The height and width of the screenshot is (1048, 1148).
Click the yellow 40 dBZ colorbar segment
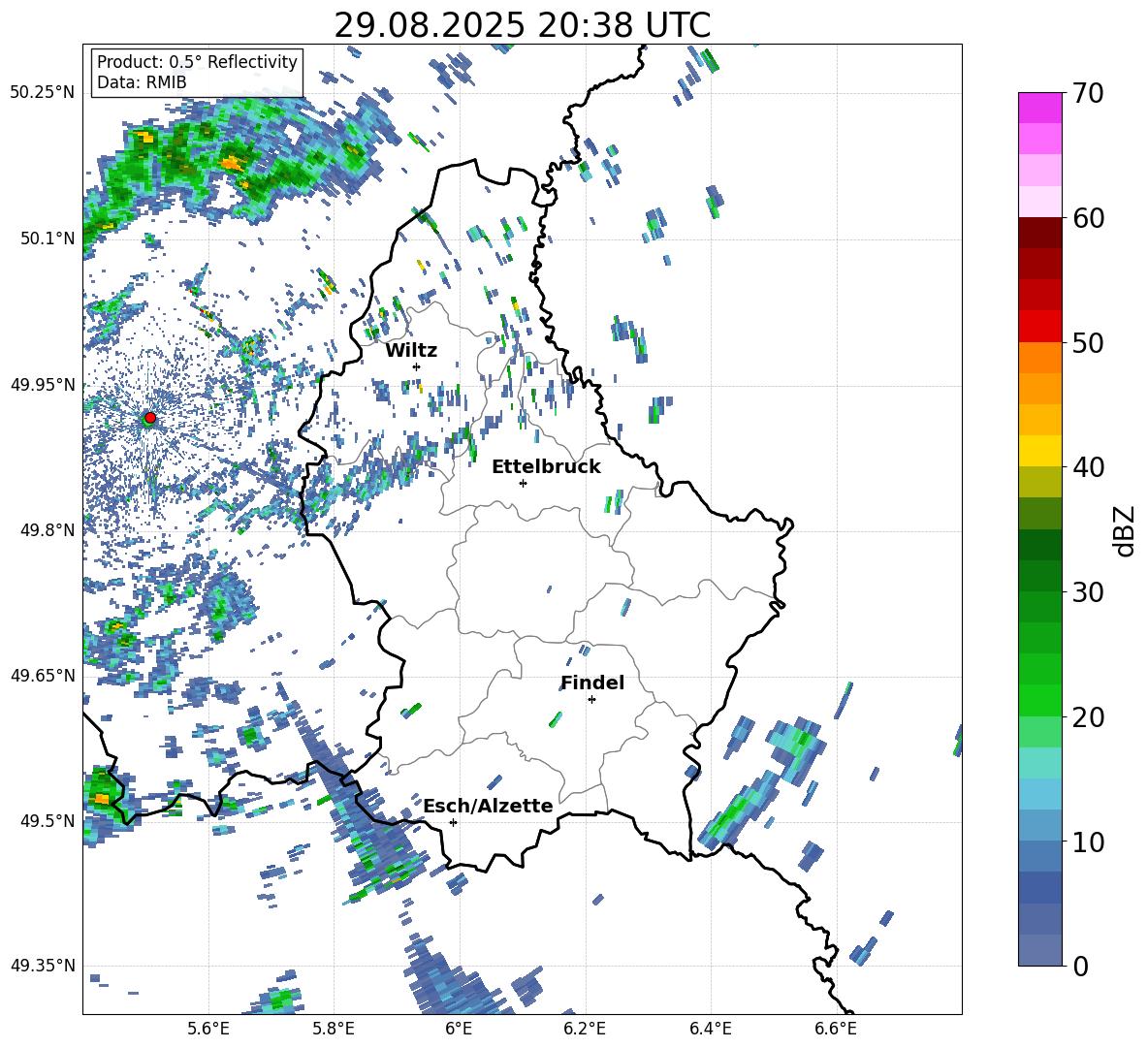click(1039, 452)
